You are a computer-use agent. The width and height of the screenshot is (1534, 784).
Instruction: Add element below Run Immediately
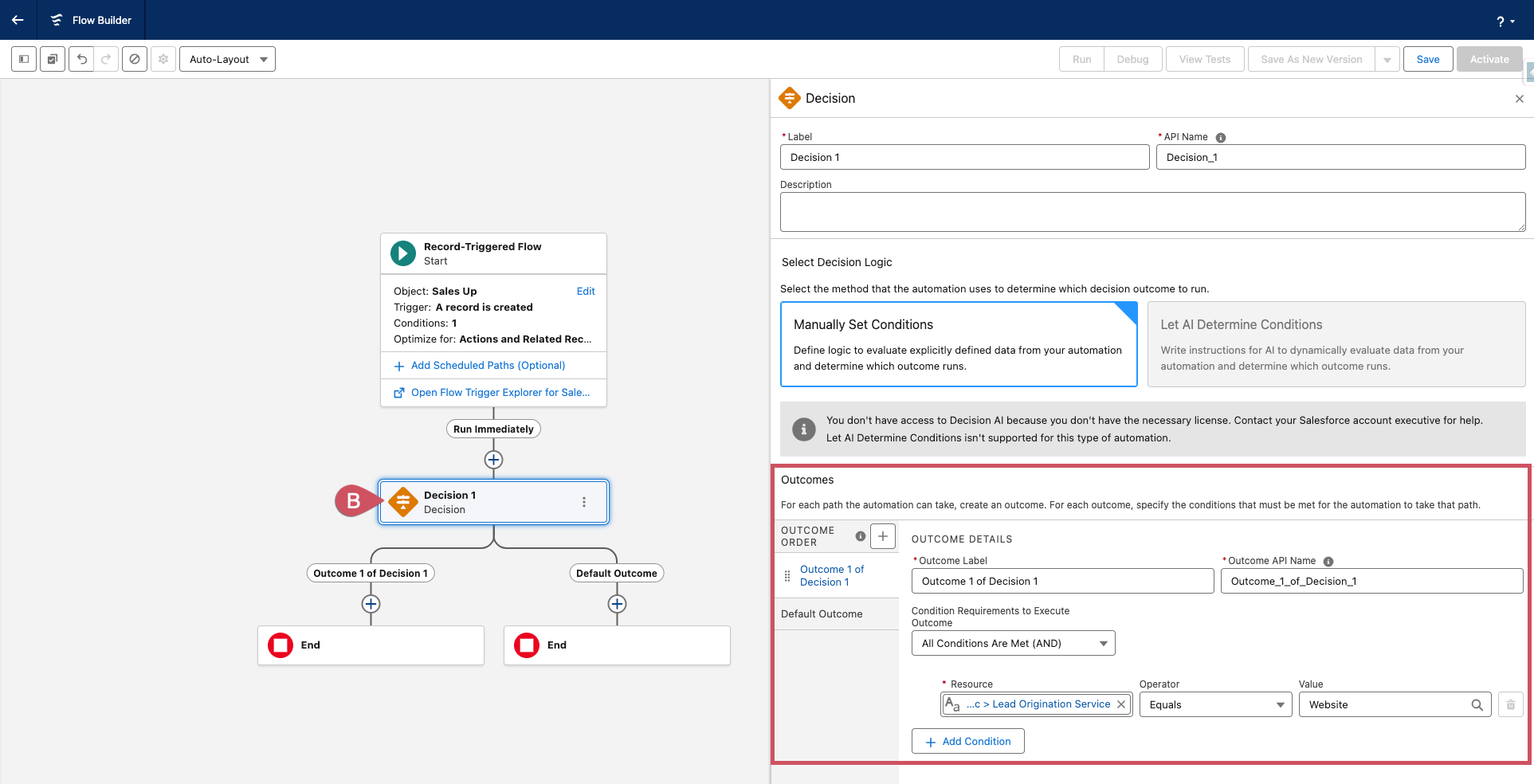pyautogui.click(x=493, y=460)
